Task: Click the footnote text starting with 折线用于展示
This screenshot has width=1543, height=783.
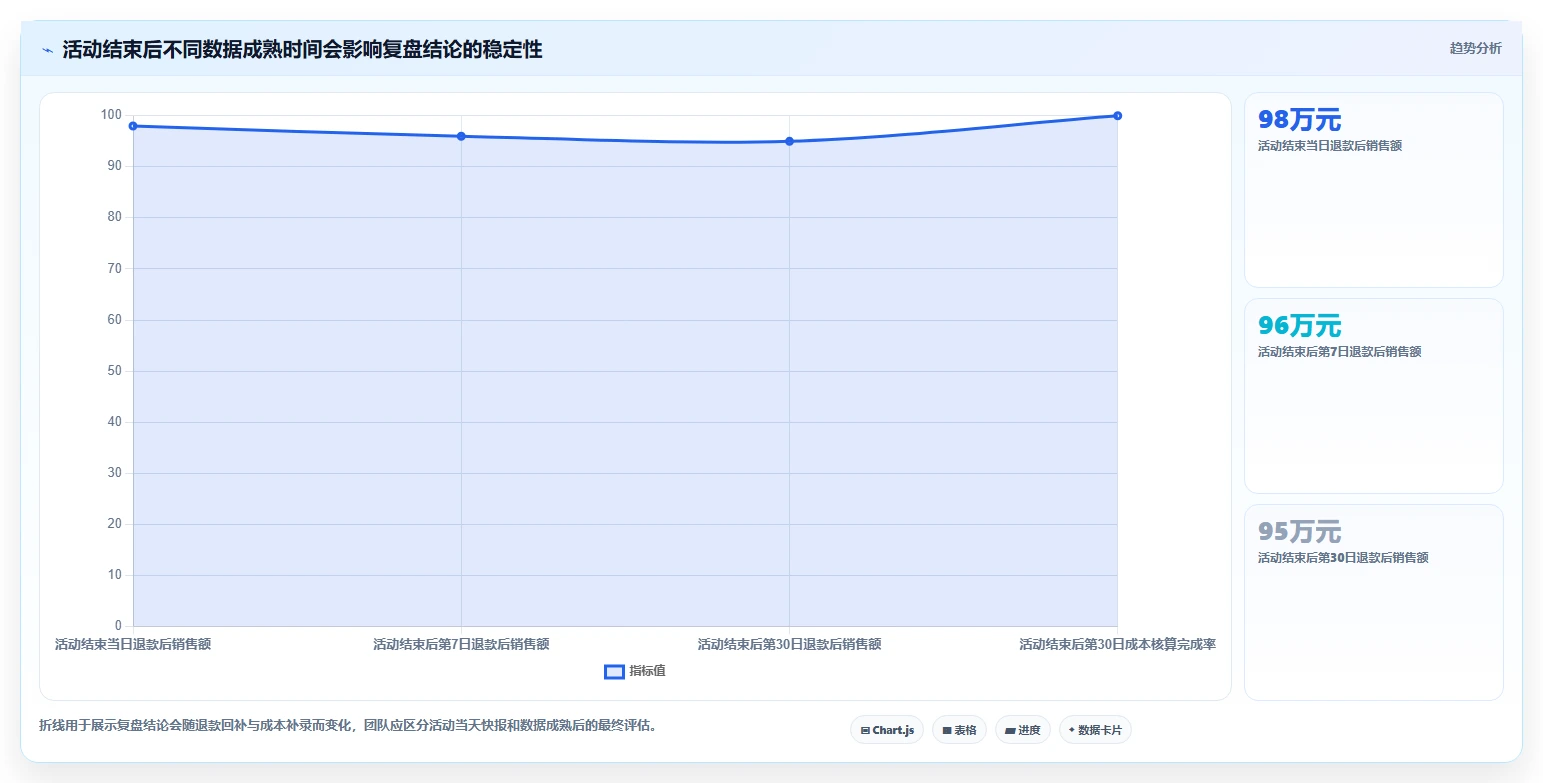Action: (x=348, y=725)
